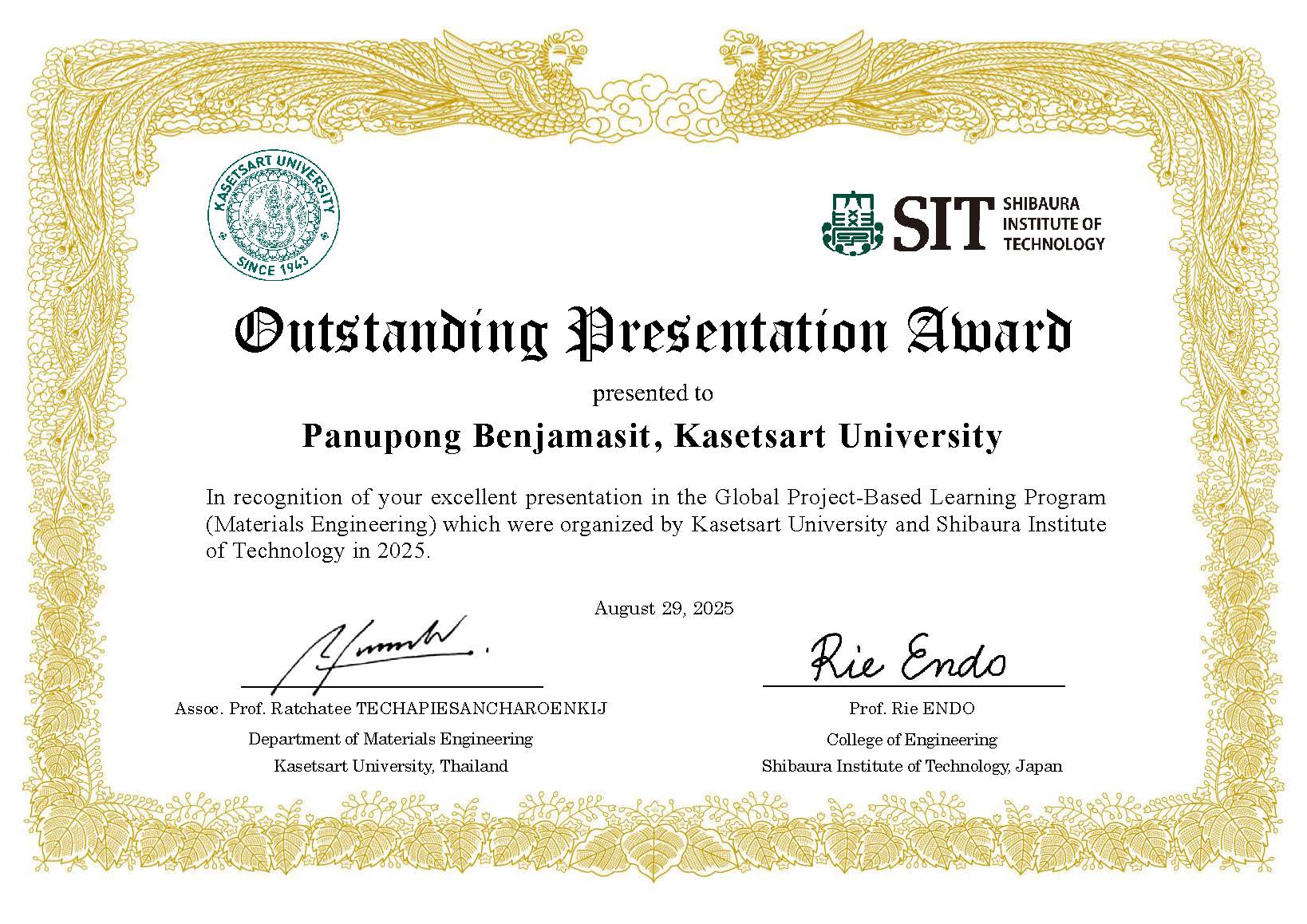Click the name Prof. Rie ENDO
This screenshot has width=1307, height=924.
click(912, 709)
